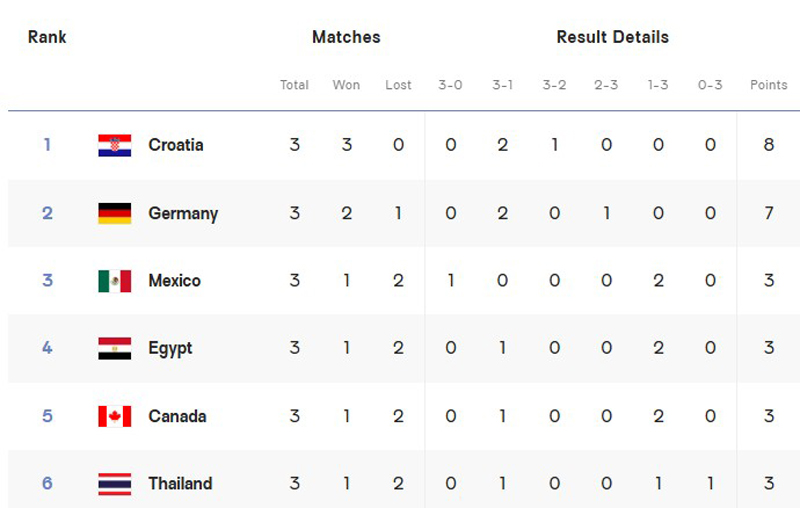Viewport: 800px width, 508px height.
Task: Open the Croatia team link
Action: (x=176, y=145)
